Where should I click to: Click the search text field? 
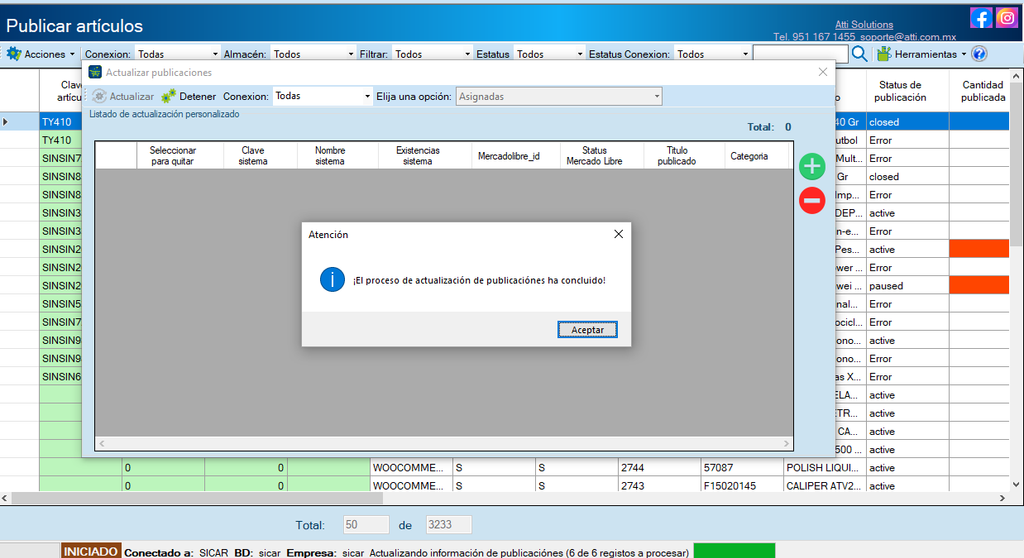pyautogui.click(x=801, y=54)
